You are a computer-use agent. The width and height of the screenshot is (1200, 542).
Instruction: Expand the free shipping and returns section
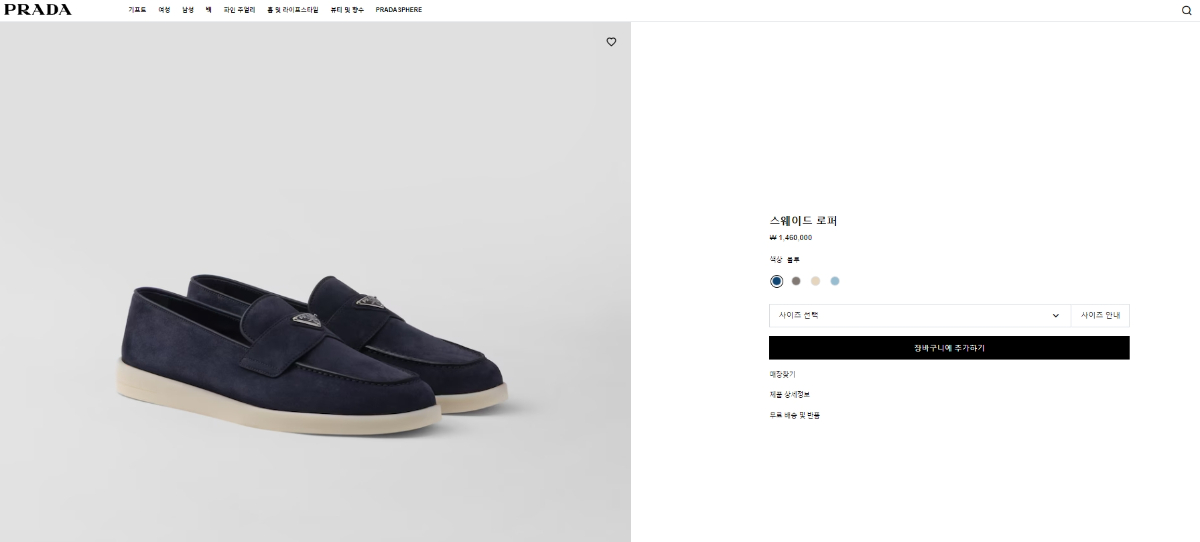point(795,414)
